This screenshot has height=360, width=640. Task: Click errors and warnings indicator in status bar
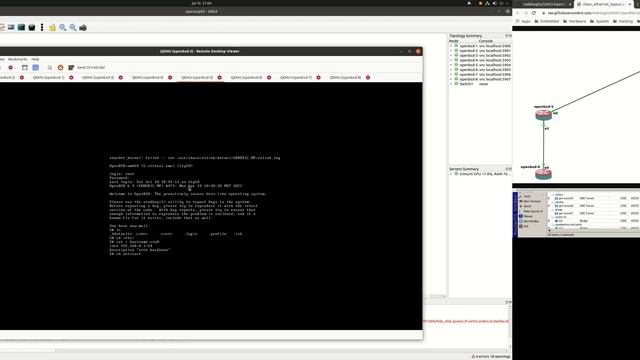[491, 356]
